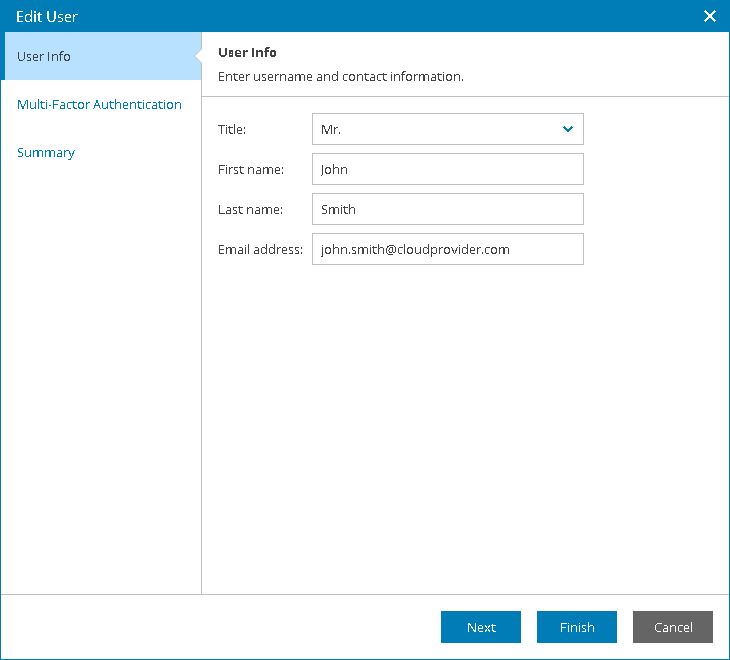Click the Edit User title bar text
The width and height of the screenshot is (730, 660).
pyautogui.click(x=47, y=16)
